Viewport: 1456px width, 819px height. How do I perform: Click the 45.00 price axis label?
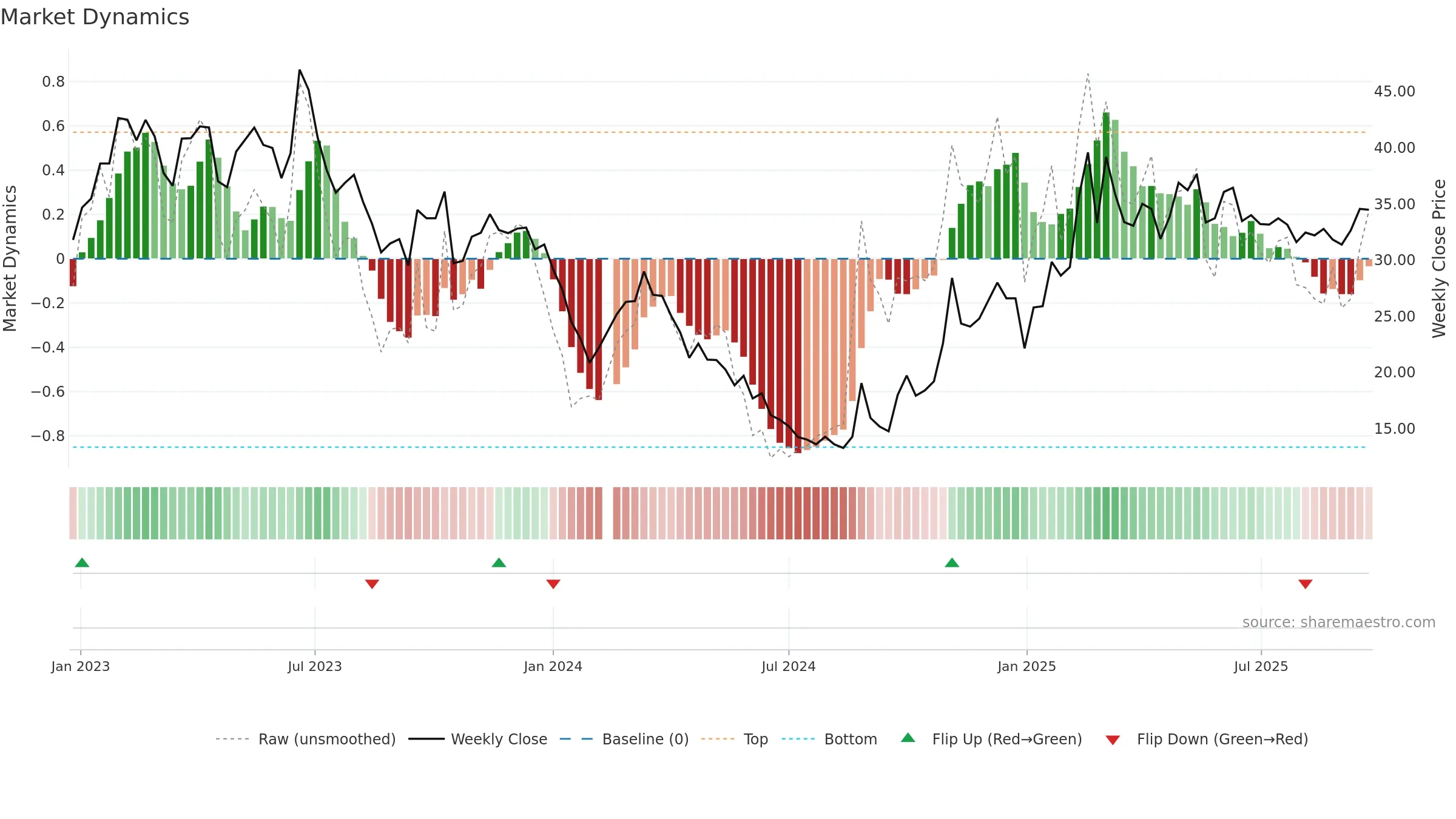[x=1395, y=92]
